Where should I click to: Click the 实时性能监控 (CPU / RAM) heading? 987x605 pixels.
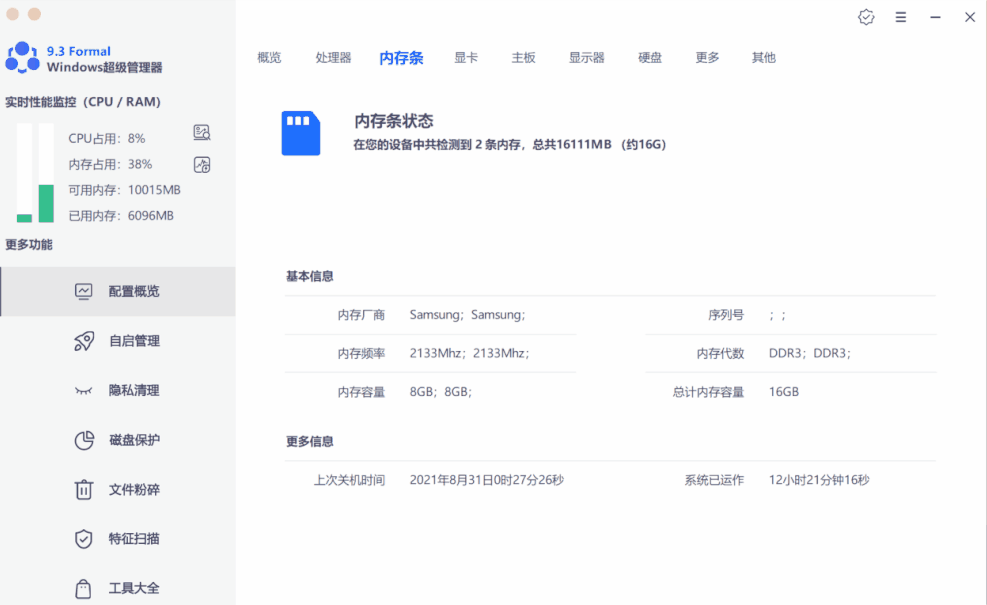click(83, 102)
